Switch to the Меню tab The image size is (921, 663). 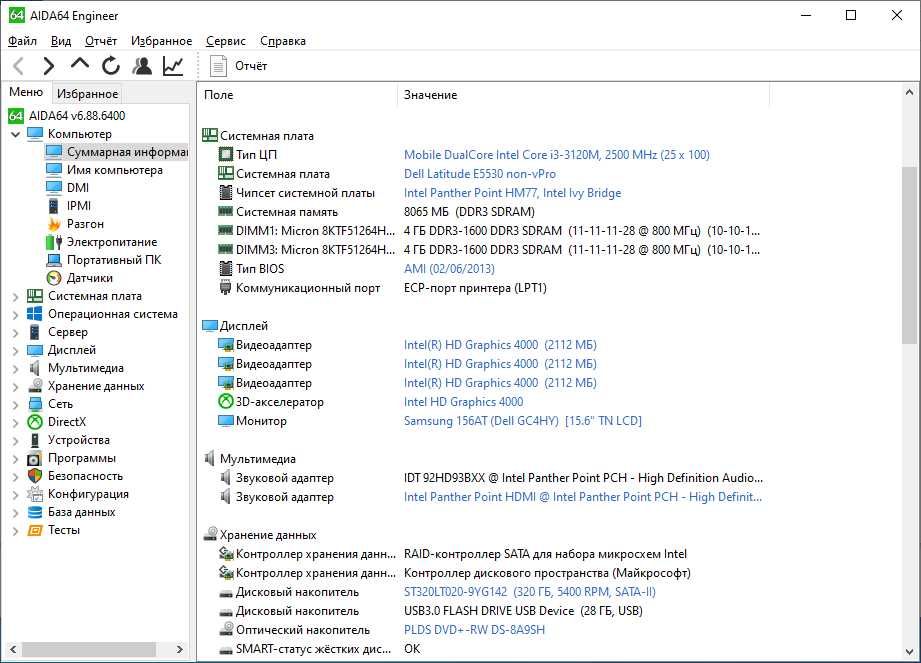point(26,92)
